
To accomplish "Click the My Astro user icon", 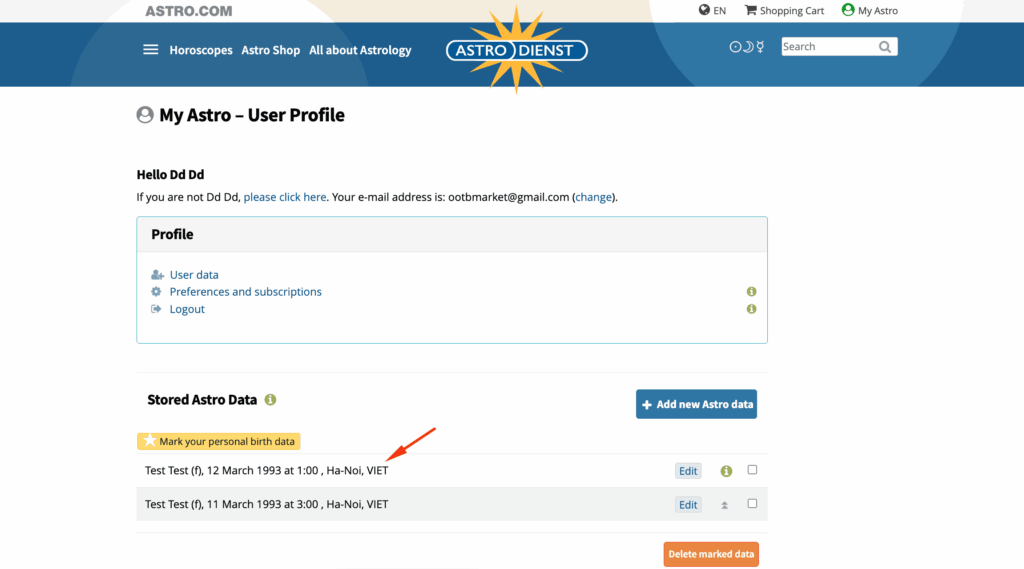I will [x=848, y=10].
